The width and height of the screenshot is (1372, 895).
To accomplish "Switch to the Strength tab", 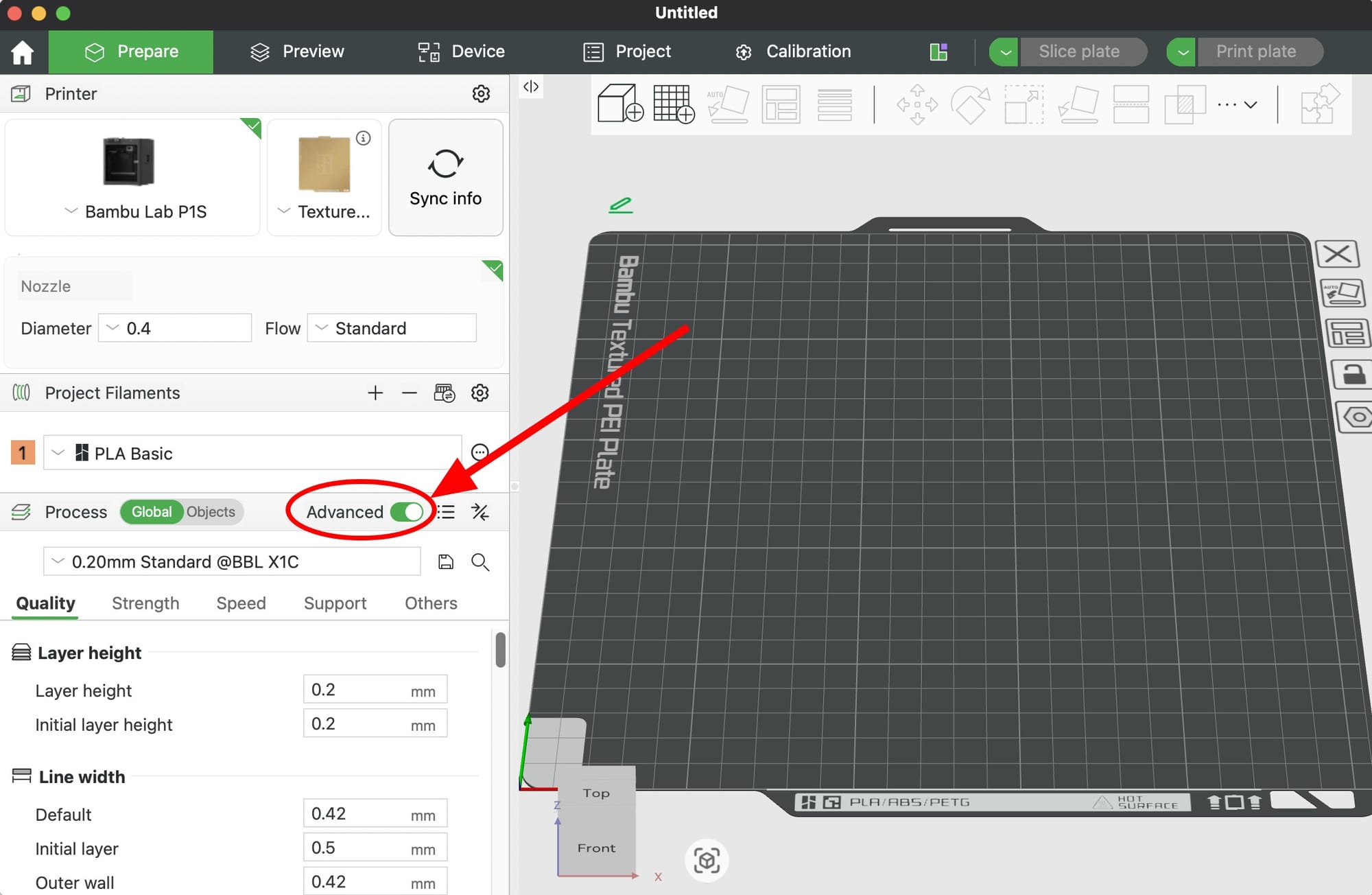I will coord(145,603).
